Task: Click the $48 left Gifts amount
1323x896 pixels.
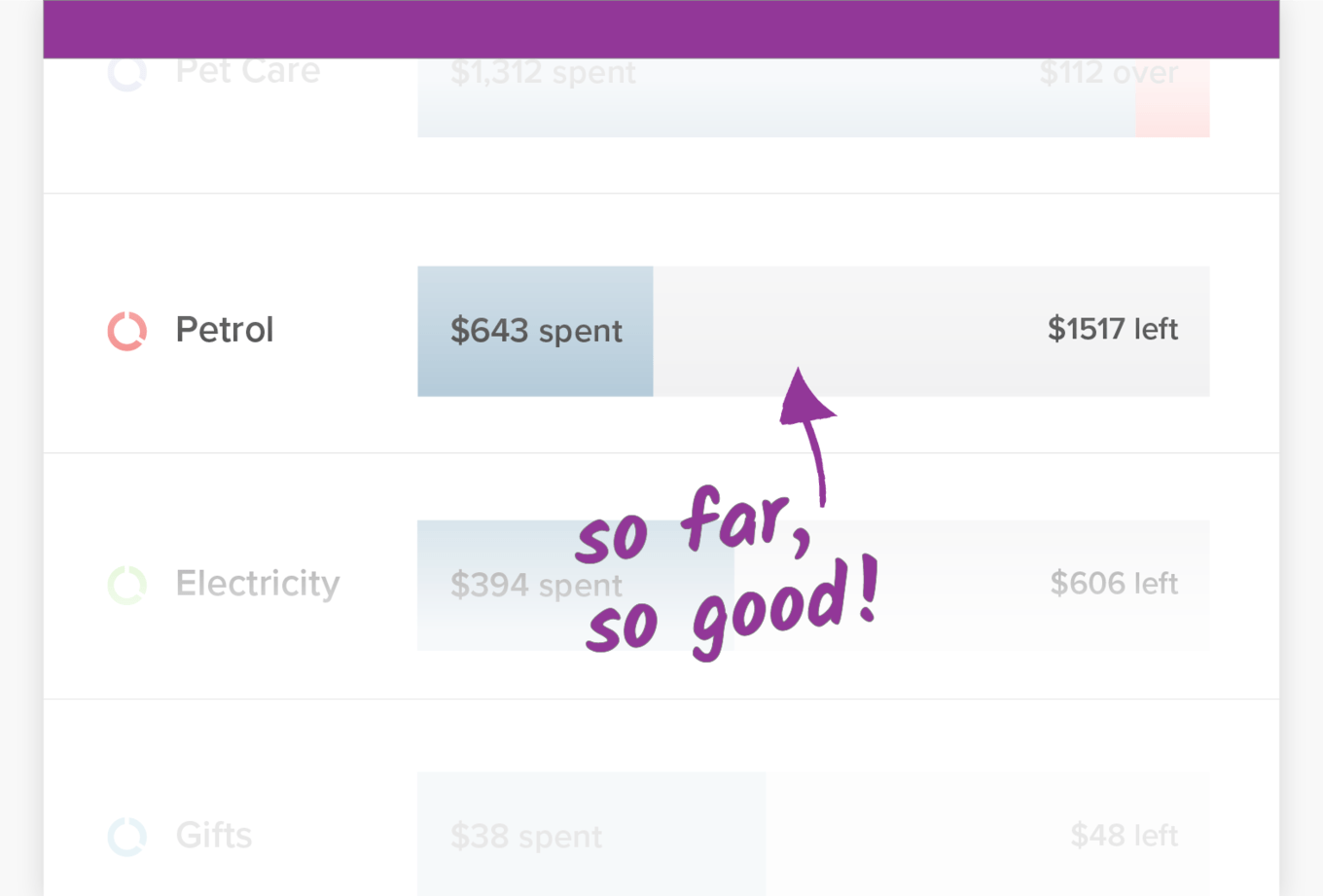Action: 1124,836
